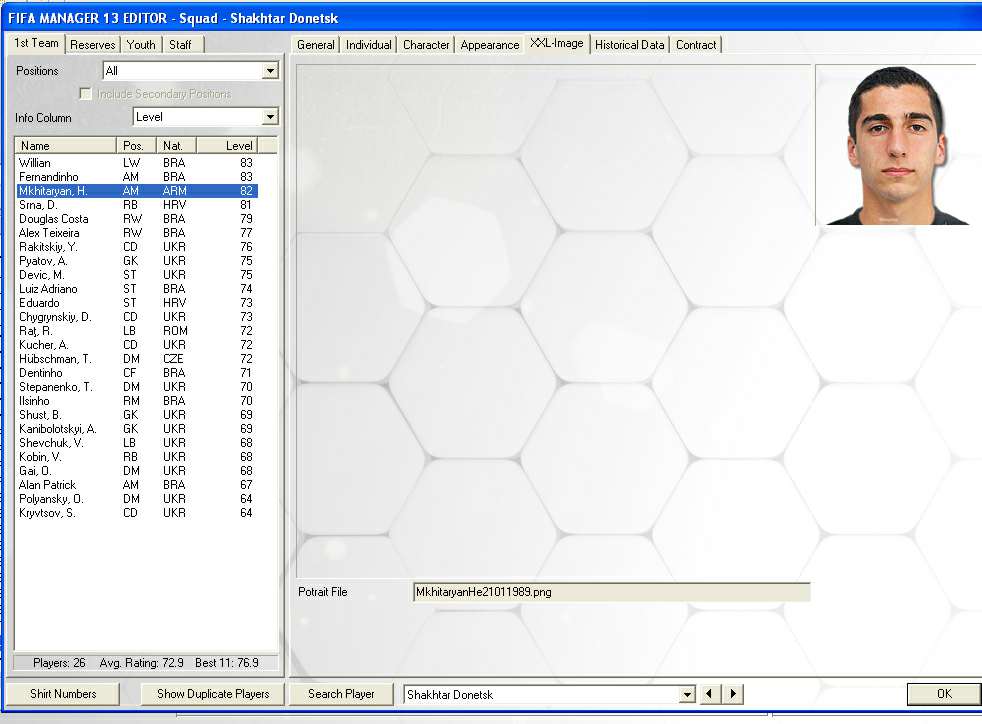Confirm with the OK button
Viewport: 982px width, 724px height.
pos(943,694)
